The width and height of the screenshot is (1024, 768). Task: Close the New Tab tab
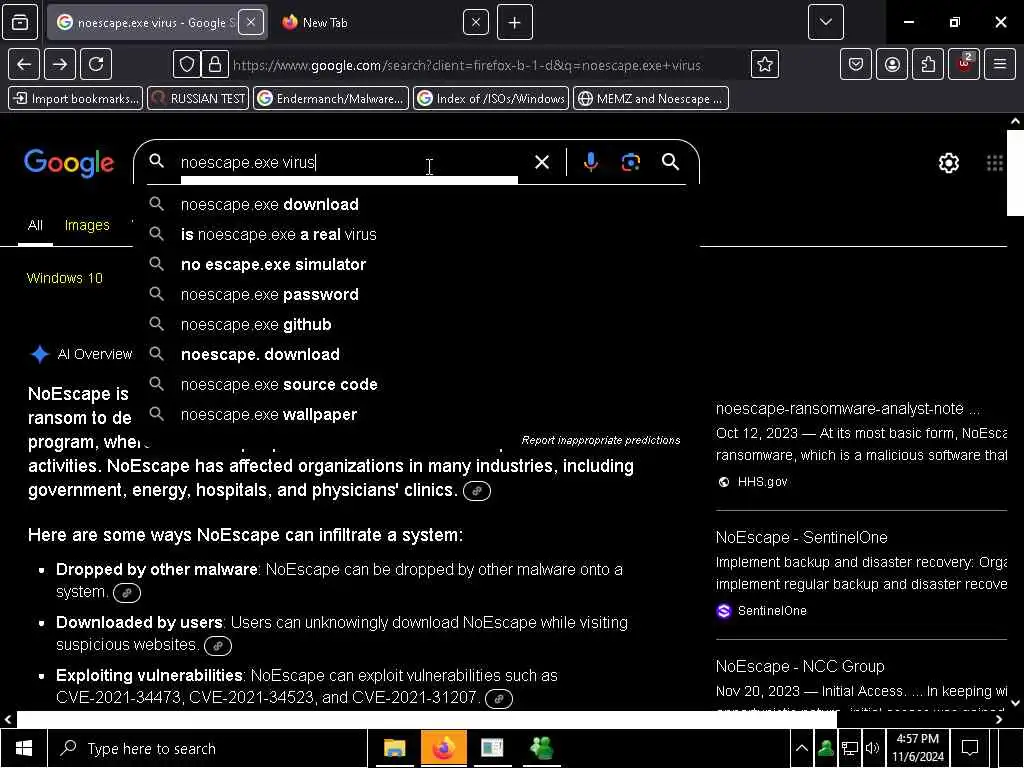[475, 22]
